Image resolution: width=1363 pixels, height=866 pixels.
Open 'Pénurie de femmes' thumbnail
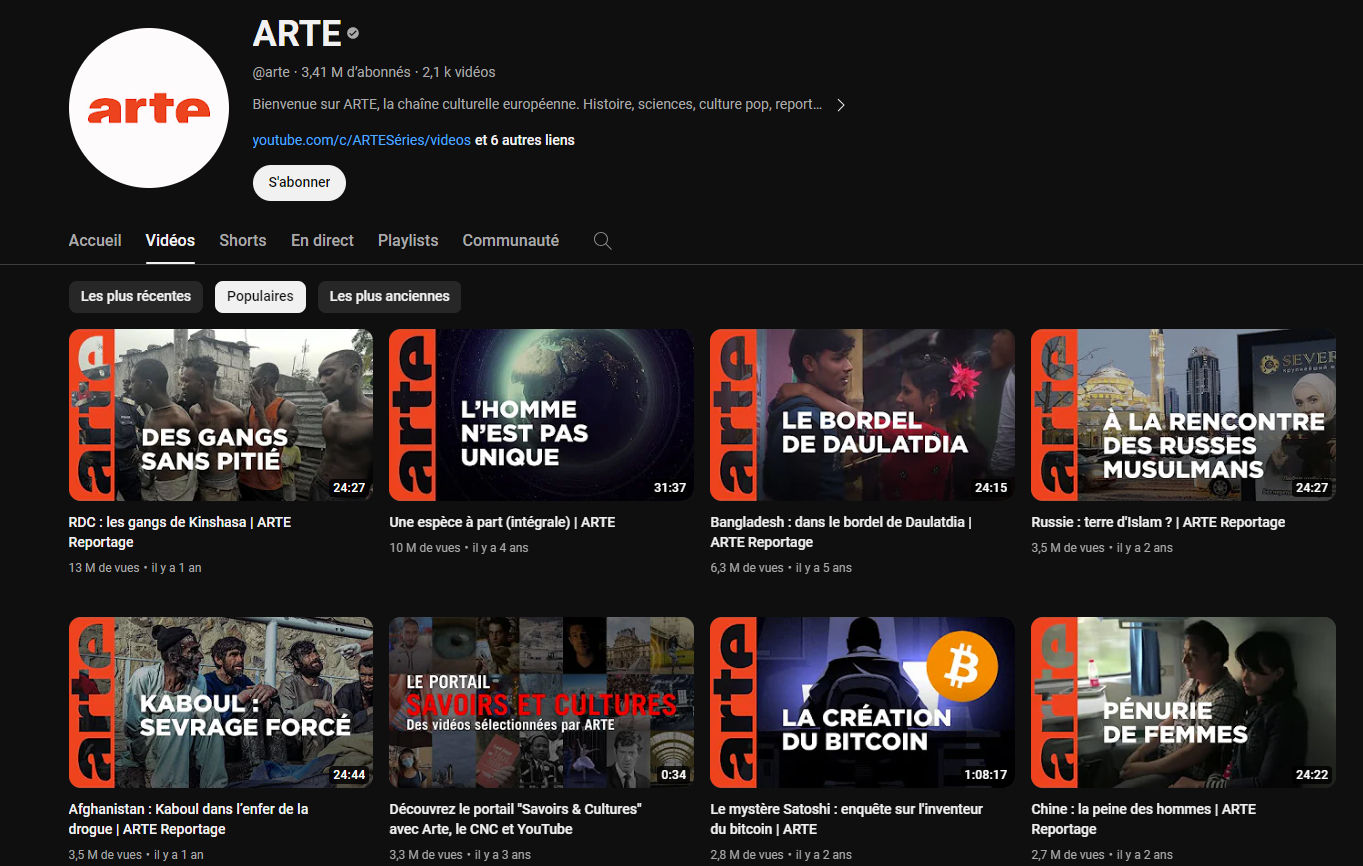coord(1183,702)
